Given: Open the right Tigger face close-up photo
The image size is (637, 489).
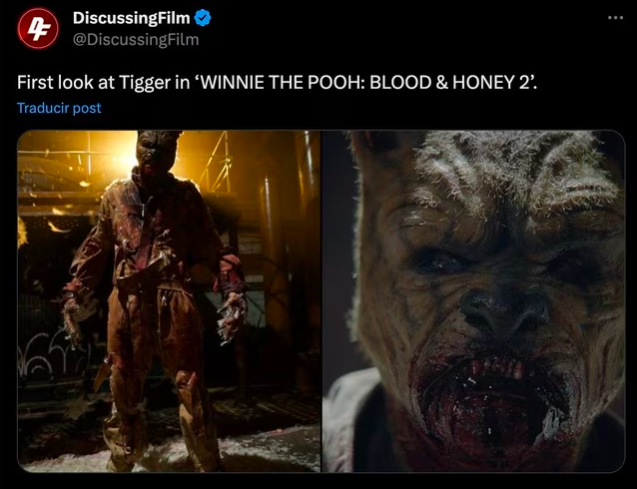Looking at the screenshot, I should (474, 301).
